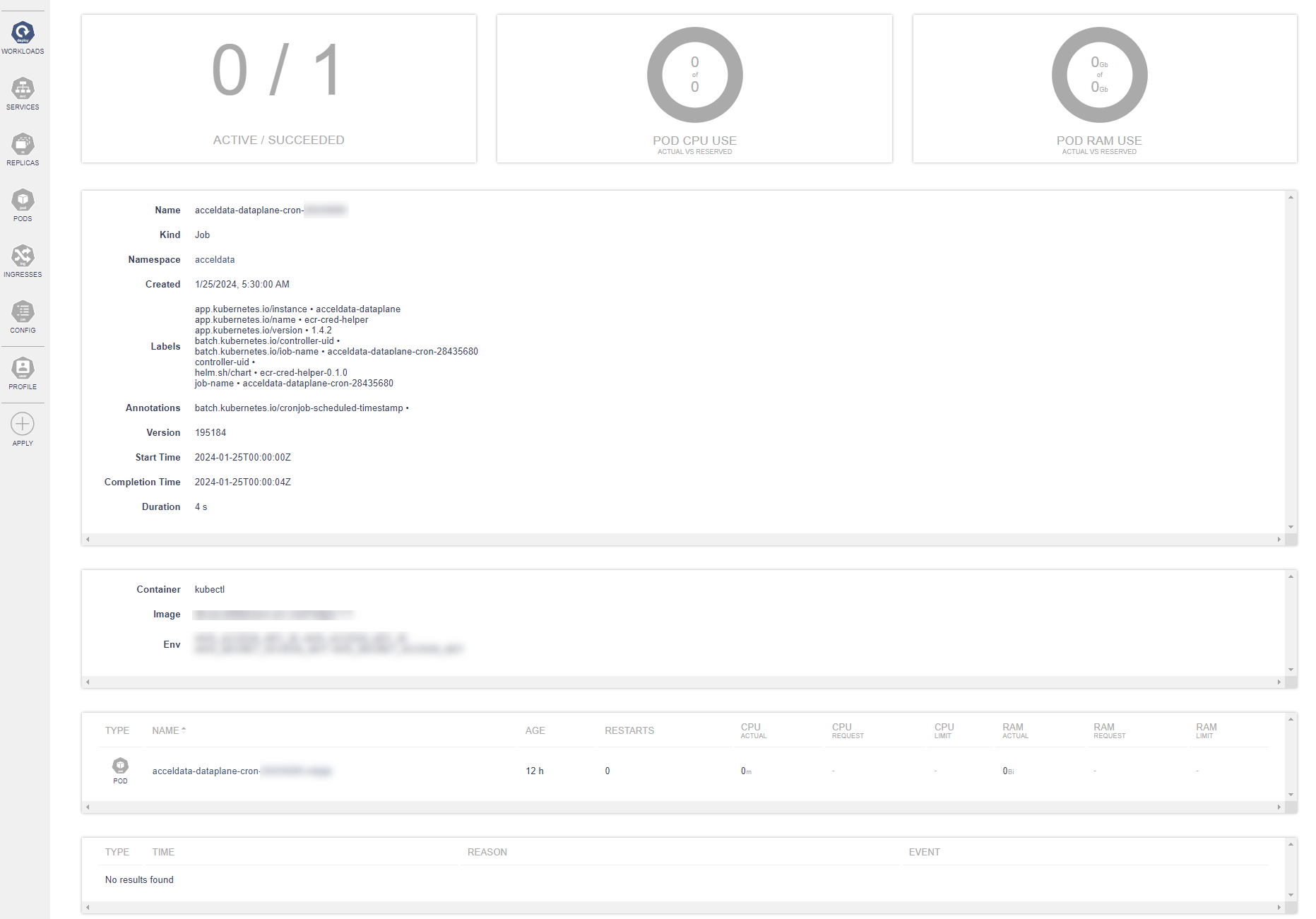Open the Config sidebar icon
The image size is (1316, 919).
(x=23, y=312)
